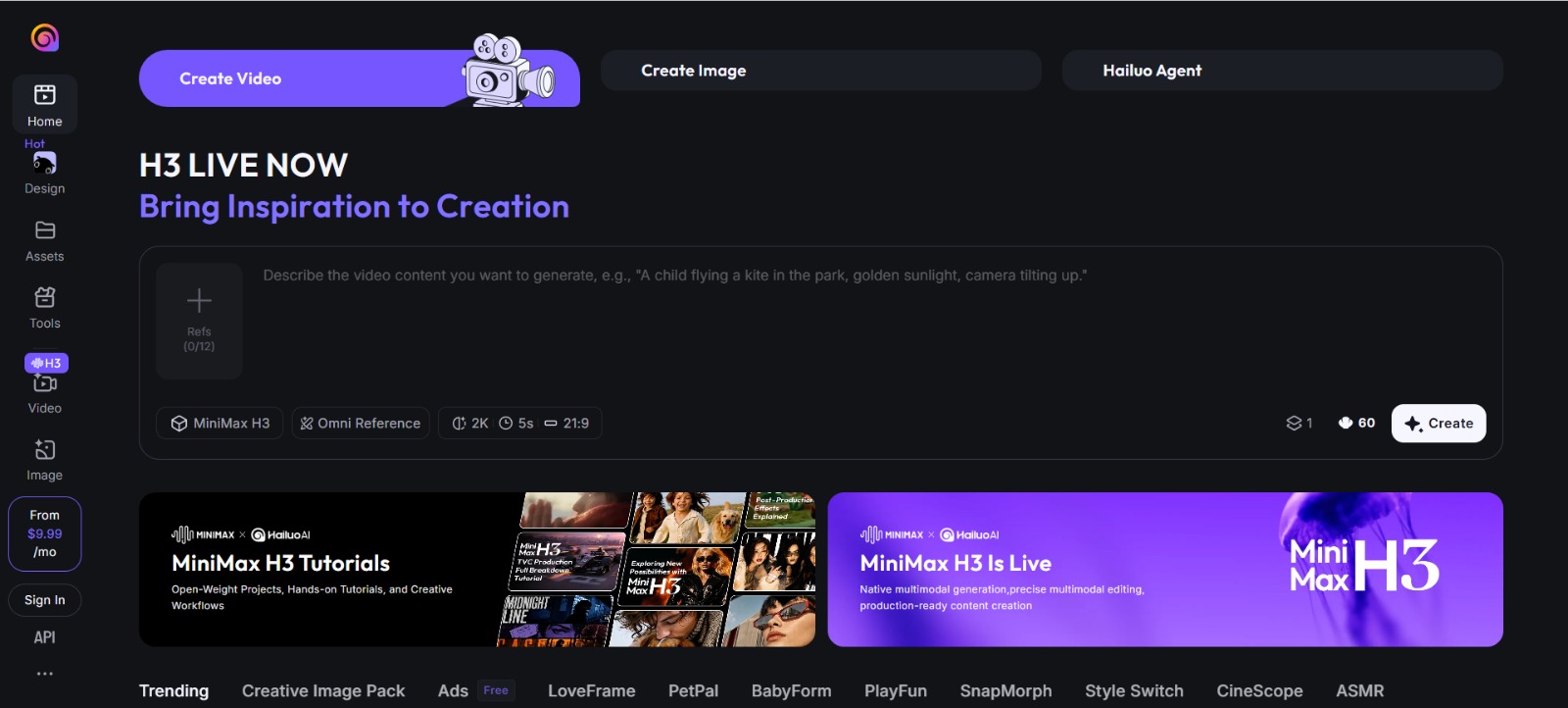Switch to the CineScope category tab
Viewport: 1568px width, 708px height.
[x=1260, y=690]
